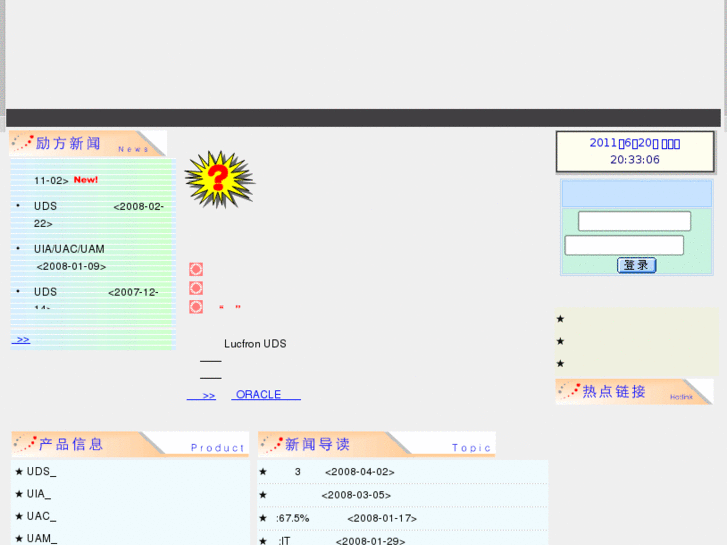
Task: Click the yellow starburst question mark icon
Action: coord(219,179)
